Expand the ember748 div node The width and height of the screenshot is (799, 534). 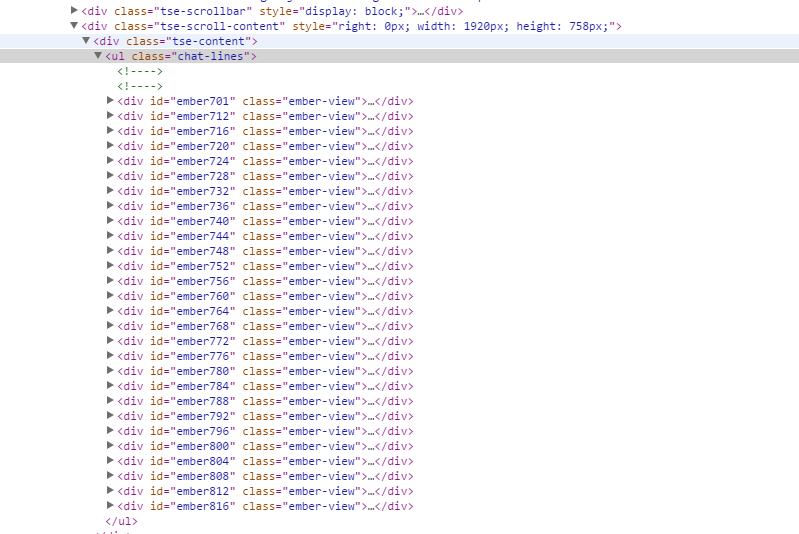coord(110,250)
